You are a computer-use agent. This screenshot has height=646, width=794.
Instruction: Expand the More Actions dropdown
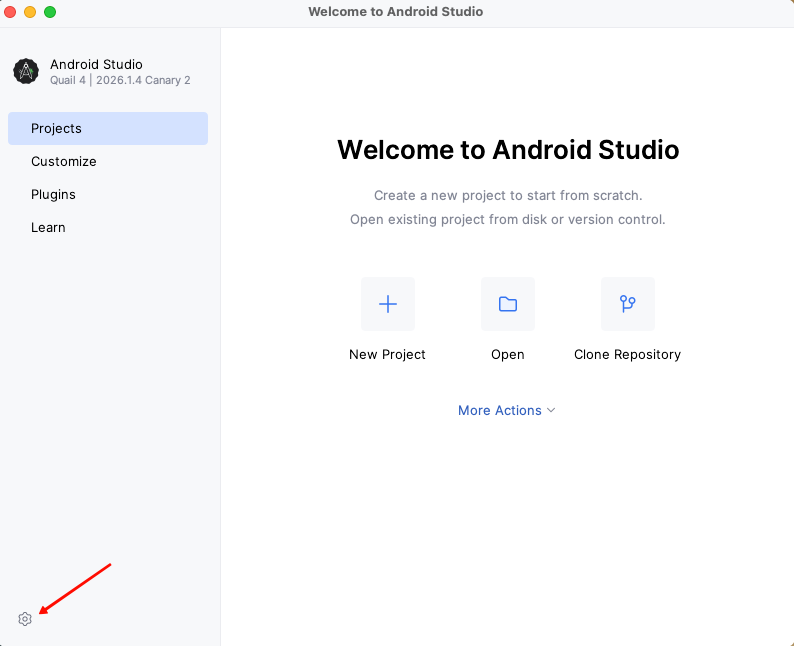tap(506, 410)
